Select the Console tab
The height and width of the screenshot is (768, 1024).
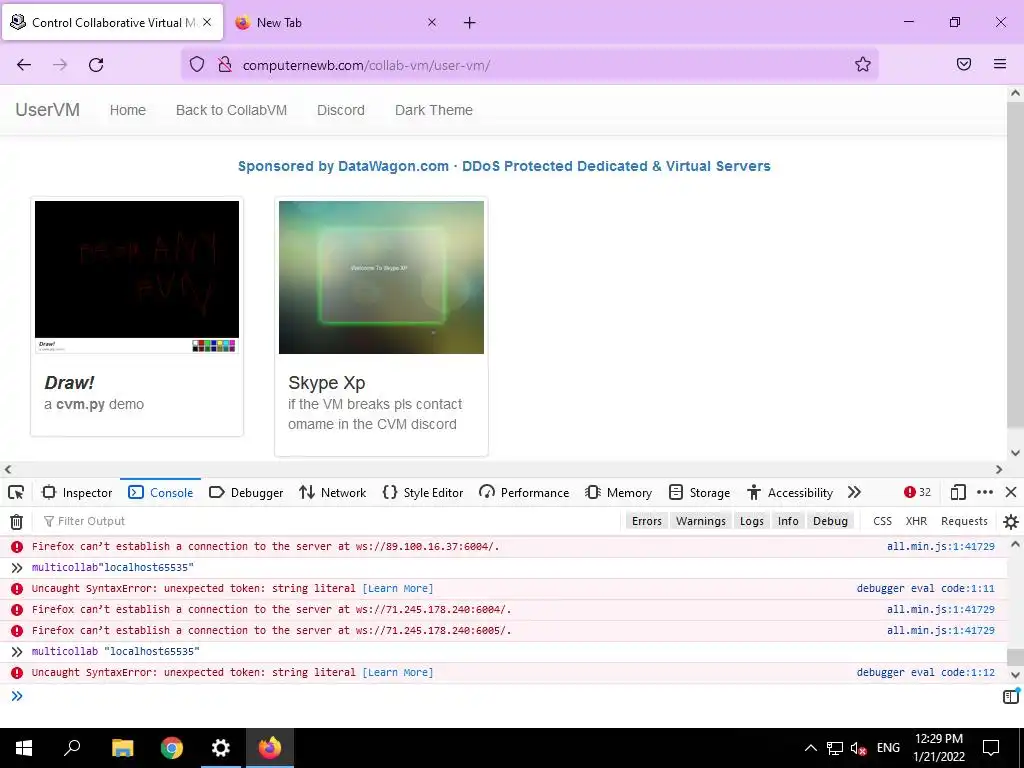(x=161, y=492)
